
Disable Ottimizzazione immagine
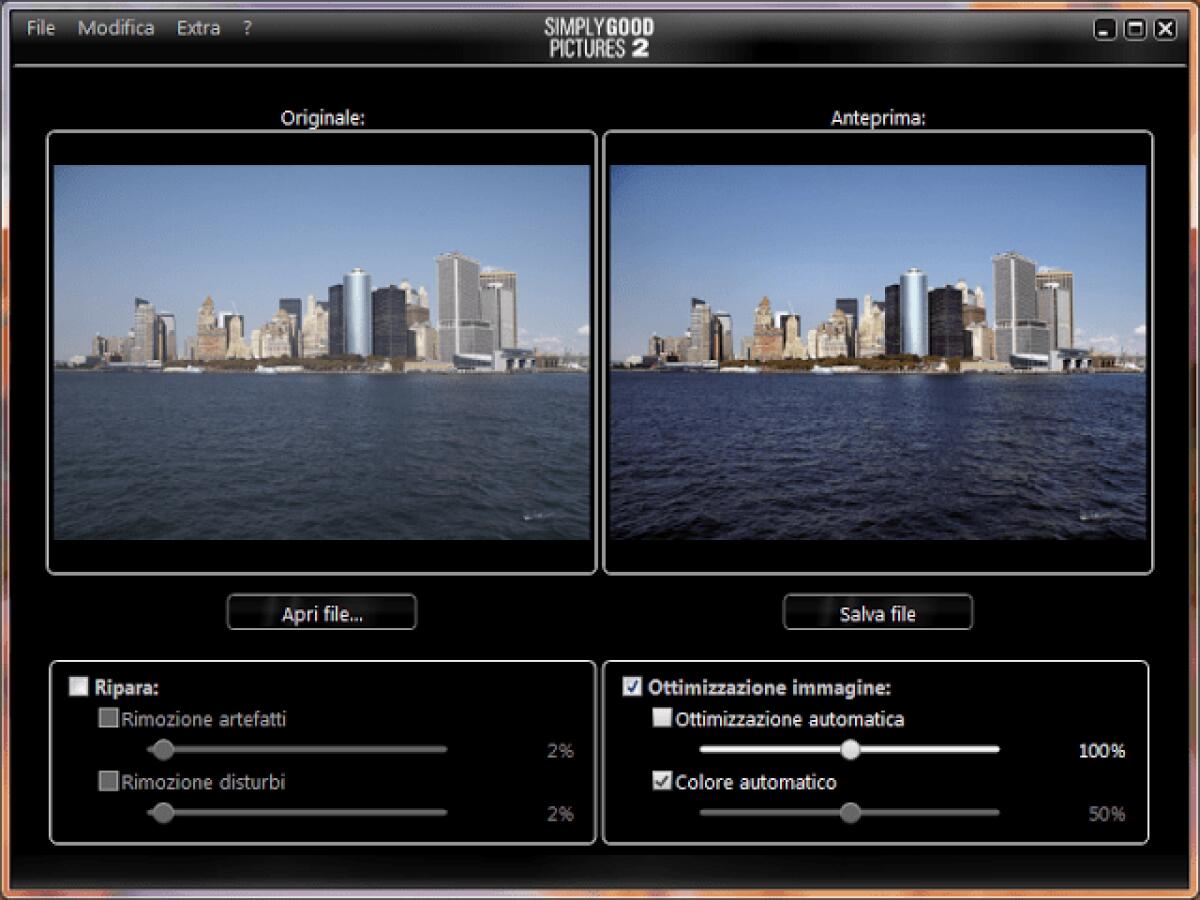631,686
